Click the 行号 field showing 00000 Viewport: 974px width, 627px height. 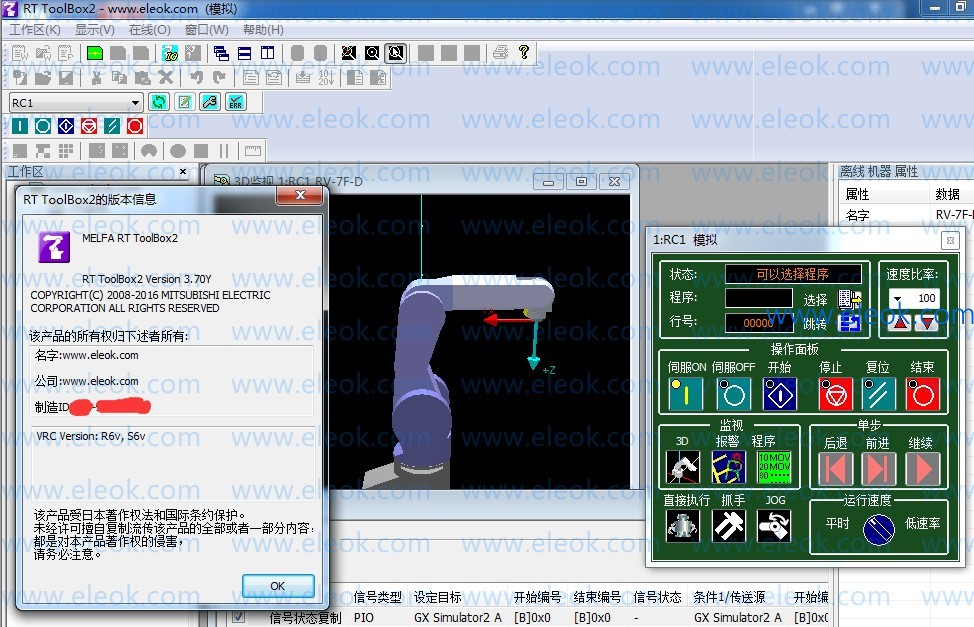(x=758, y=323)
